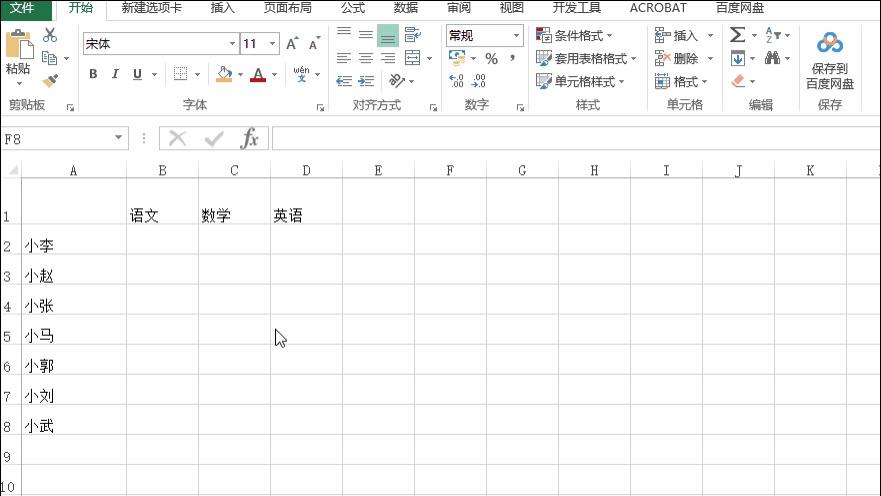Decrease decimal places

(x=478, y=81)
